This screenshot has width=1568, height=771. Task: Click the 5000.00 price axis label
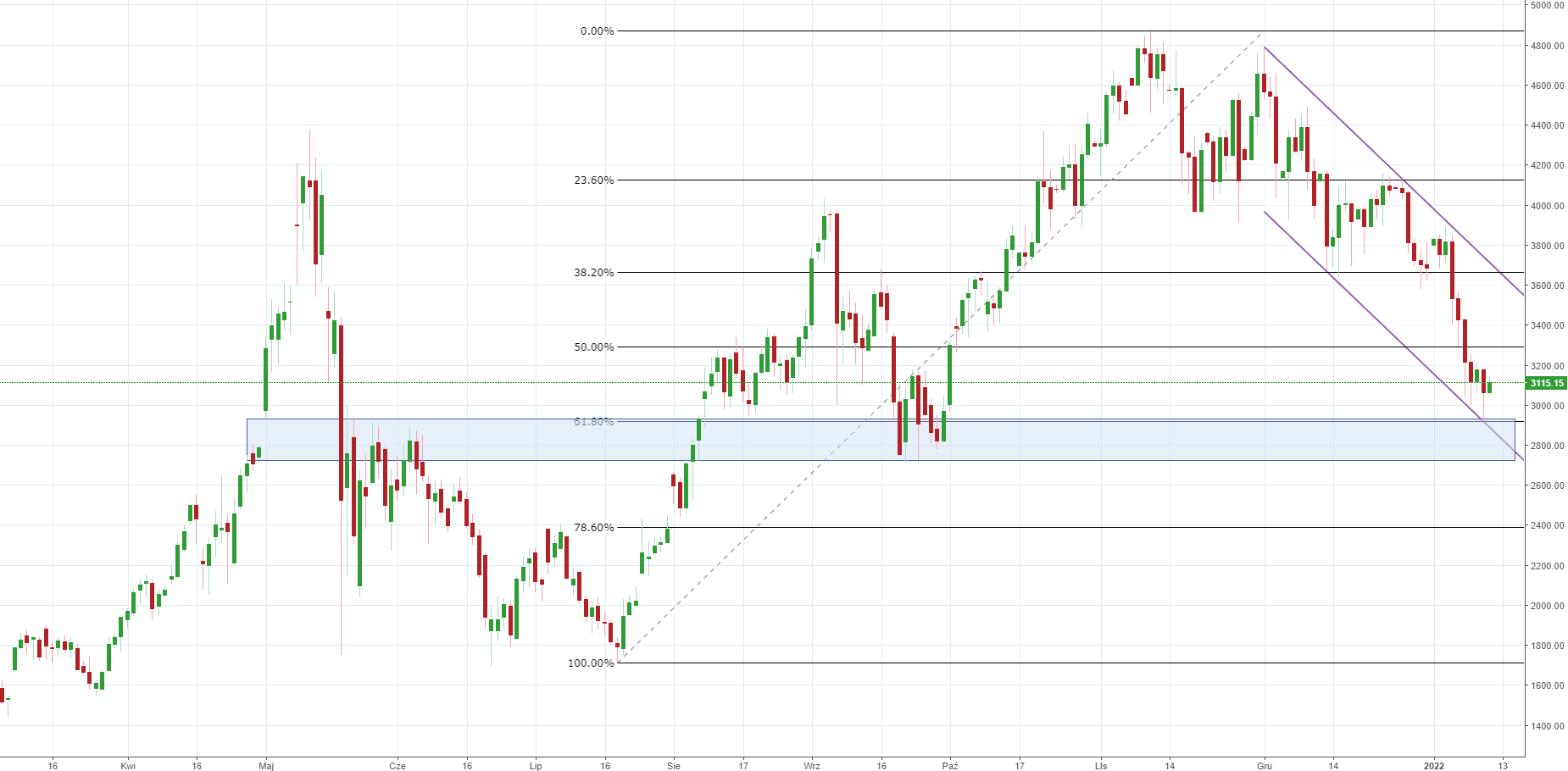coord(1548,5)
